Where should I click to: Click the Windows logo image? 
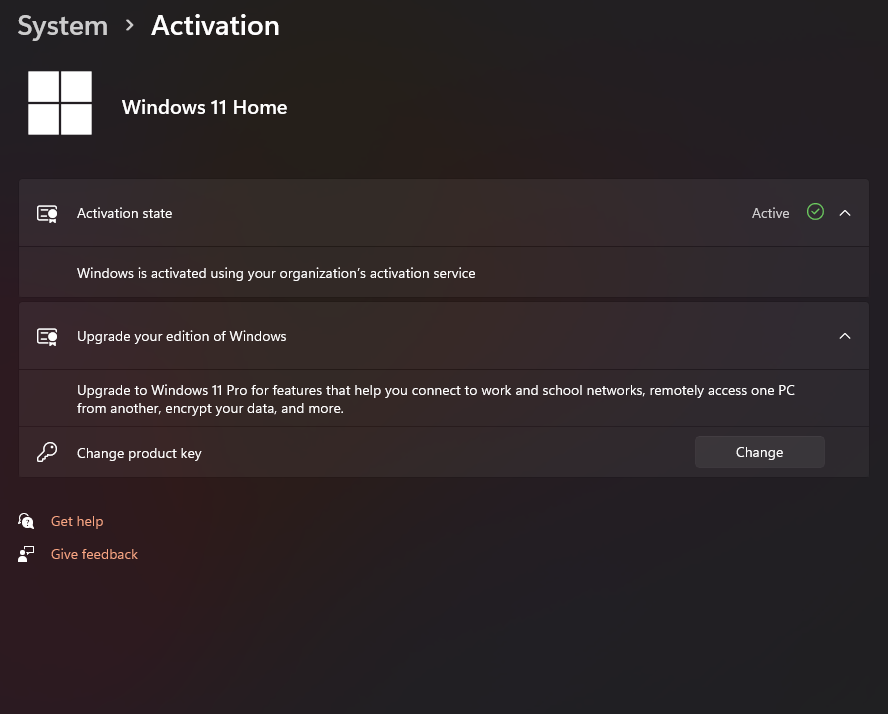[60, 103]
